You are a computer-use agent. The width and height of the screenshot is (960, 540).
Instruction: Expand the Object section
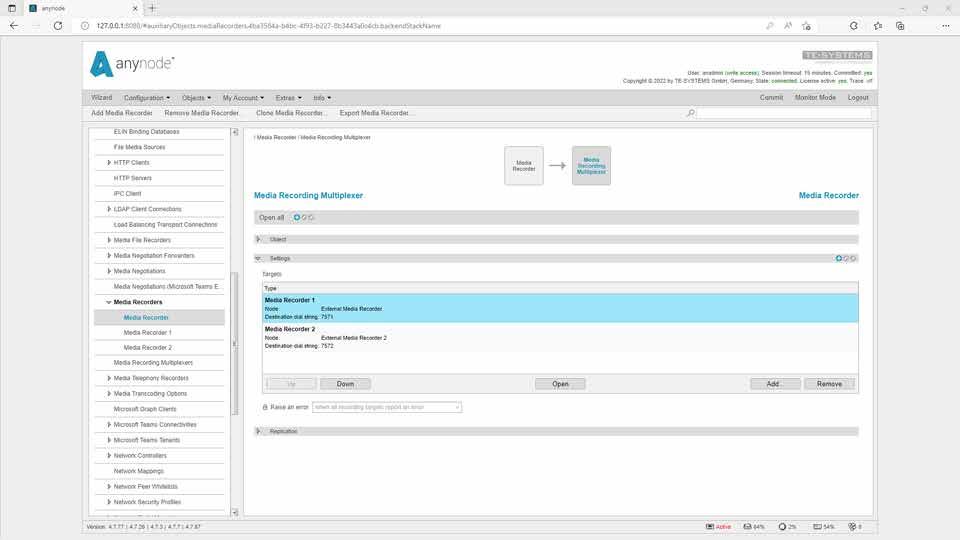[258, 239]
